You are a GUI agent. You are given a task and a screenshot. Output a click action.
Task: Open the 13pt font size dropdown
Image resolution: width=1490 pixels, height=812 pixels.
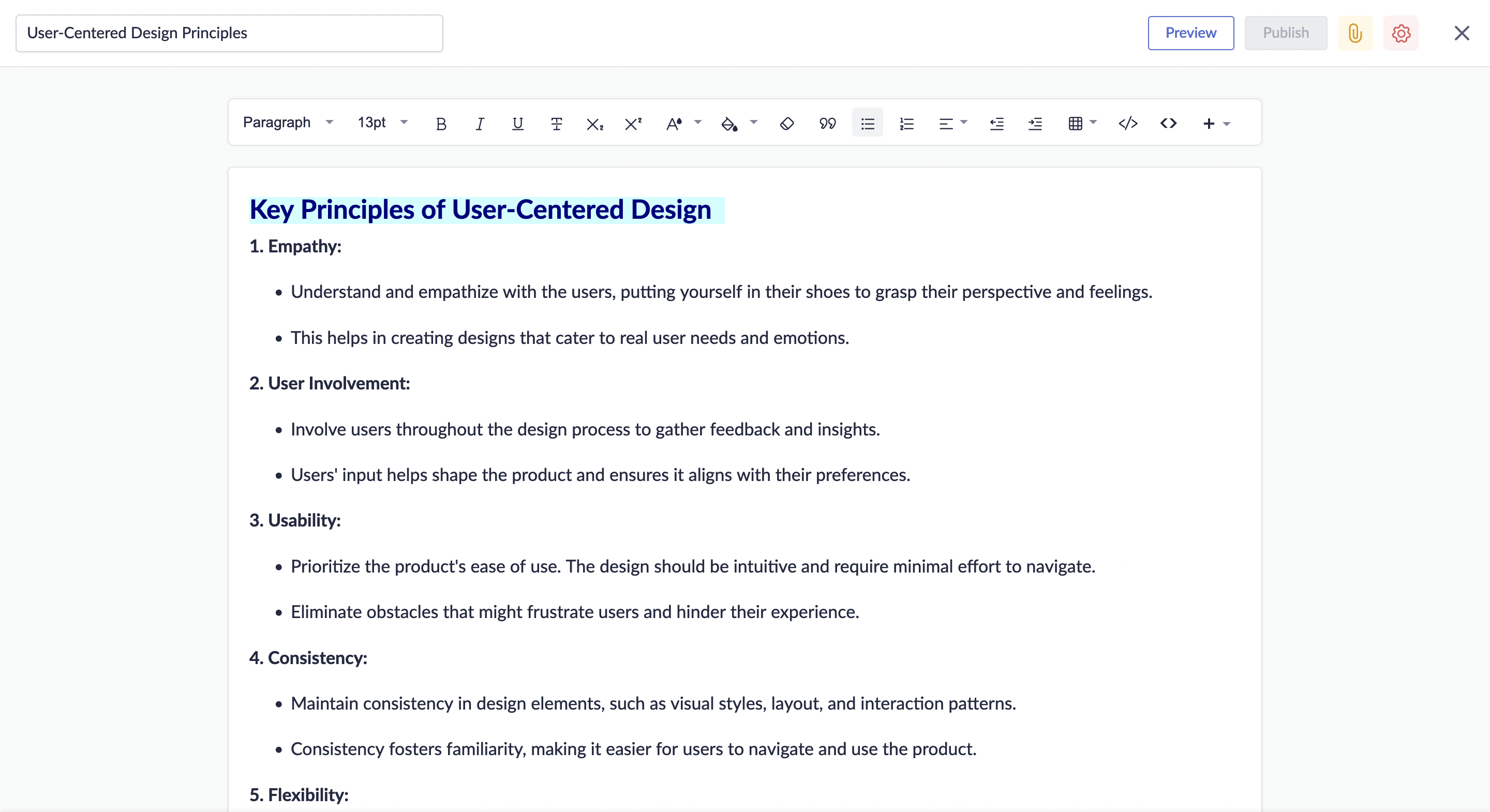[x=382, y=122]
